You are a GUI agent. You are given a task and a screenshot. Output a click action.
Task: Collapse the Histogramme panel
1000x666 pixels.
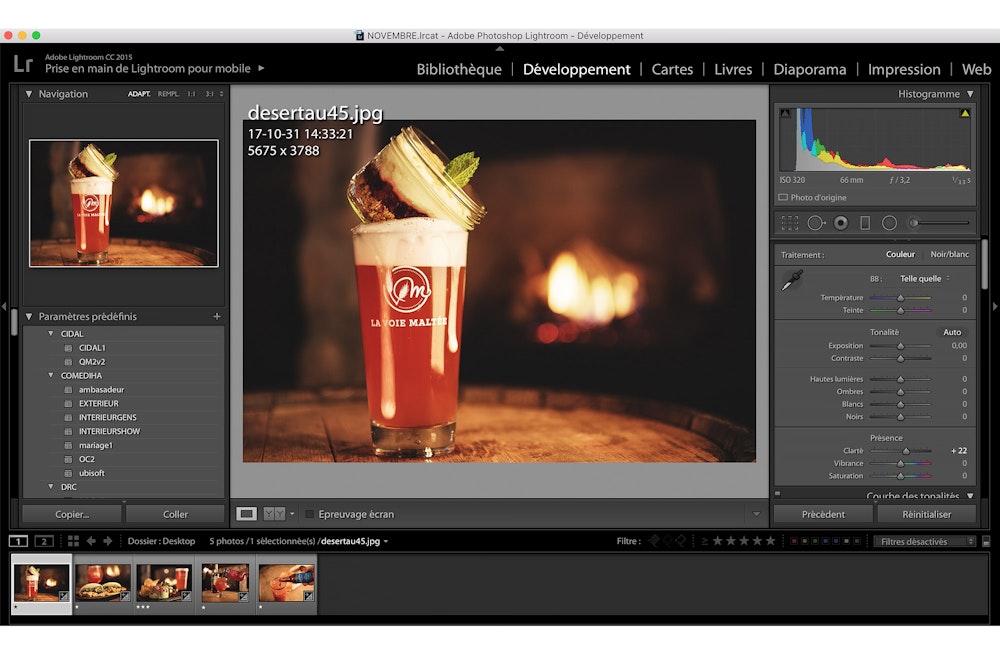point(970,94)
